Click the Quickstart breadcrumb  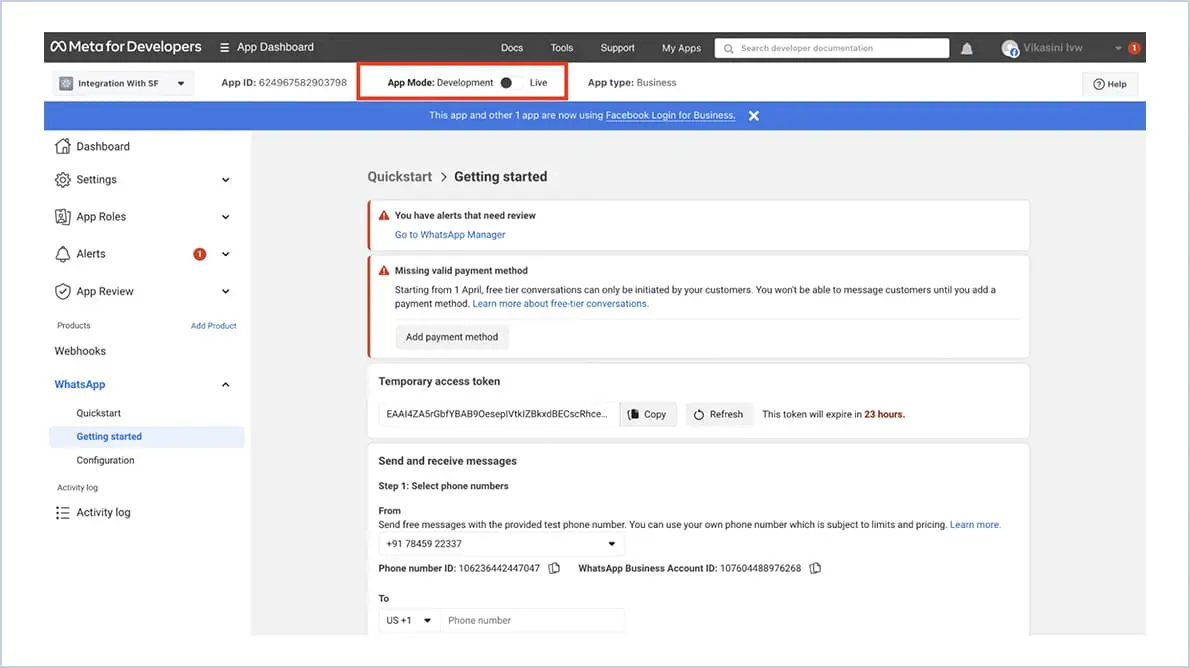pos(399,176)
